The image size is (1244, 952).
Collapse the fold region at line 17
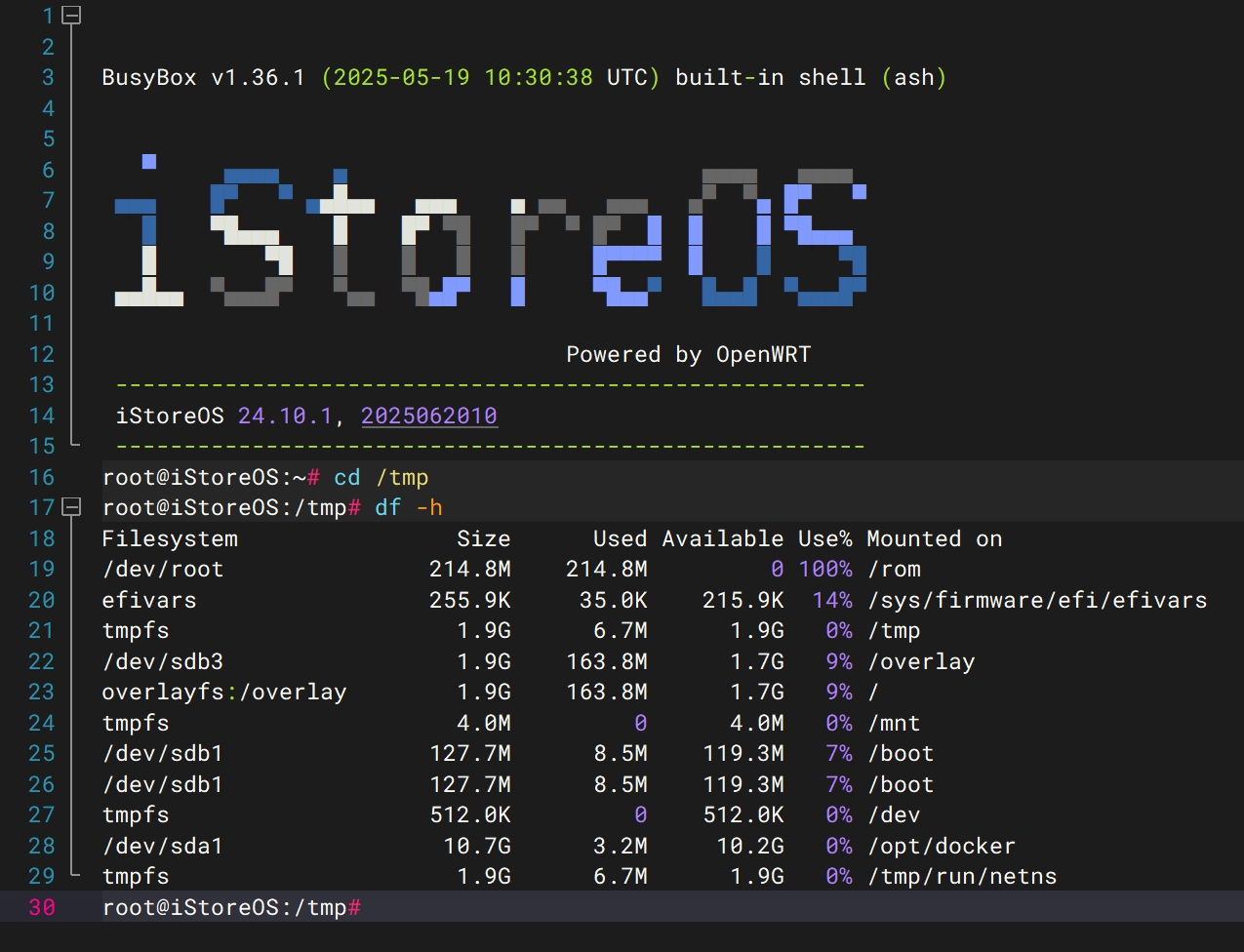pos(73,508)
